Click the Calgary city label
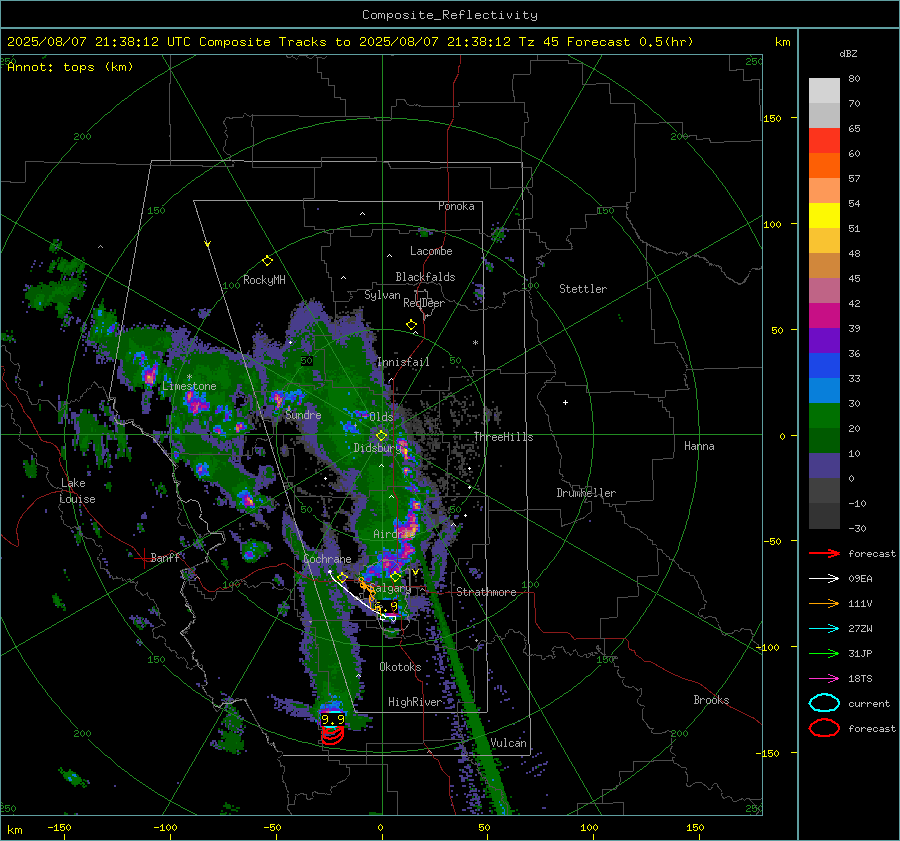Image resolution: width=900 pixels, height=841 pixels. tap(390, 588)
